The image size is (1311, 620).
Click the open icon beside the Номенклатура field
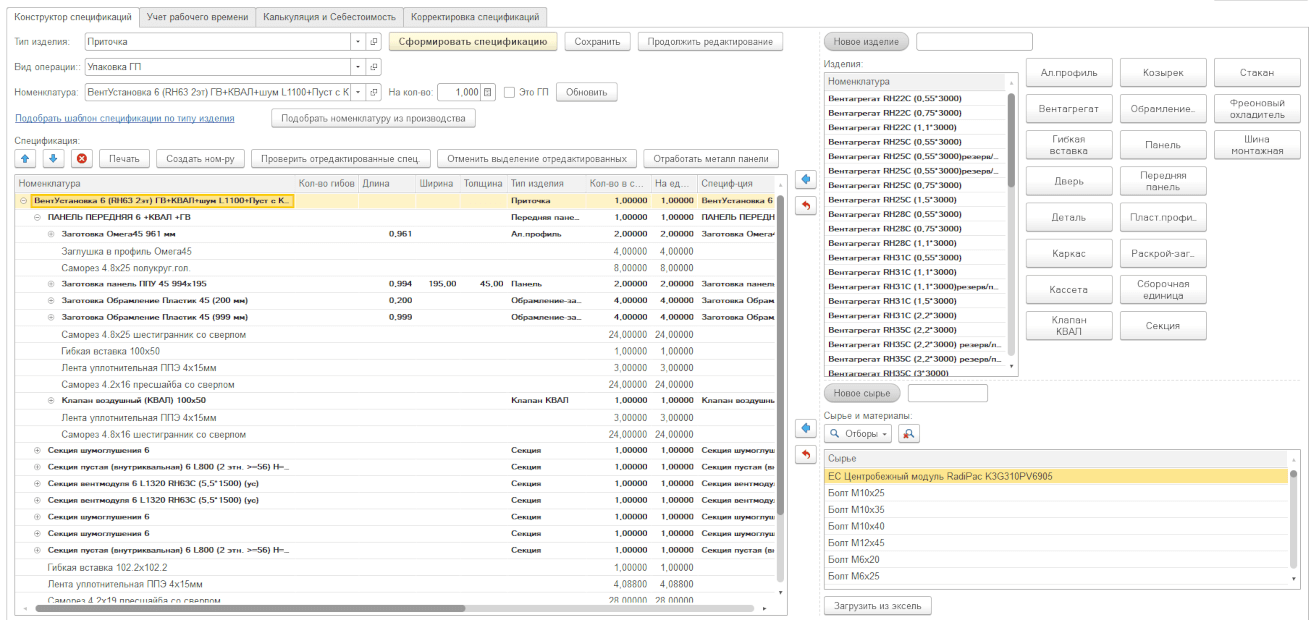point(374,92)
